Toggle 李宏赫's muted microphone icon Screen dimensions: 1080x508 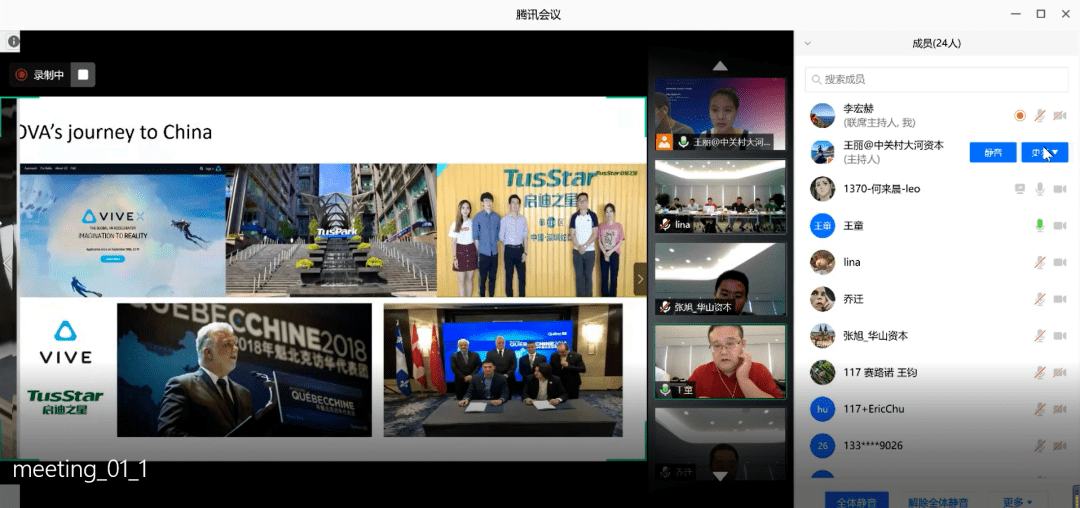point(1040,116)
